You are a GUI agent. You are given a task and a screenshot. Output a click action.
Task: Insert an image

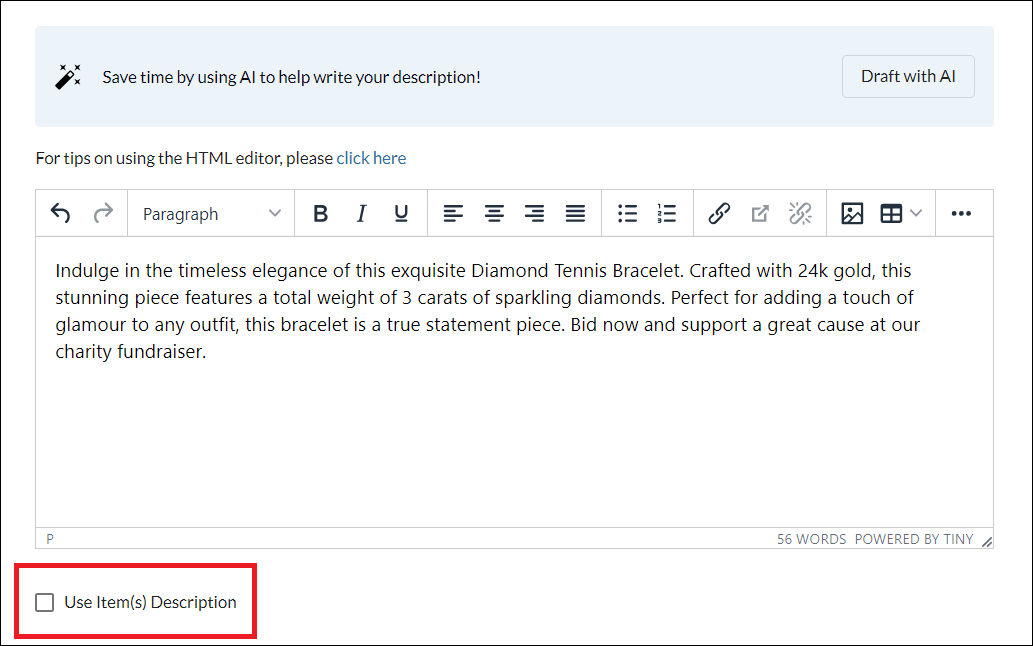(x=851, y=213)
